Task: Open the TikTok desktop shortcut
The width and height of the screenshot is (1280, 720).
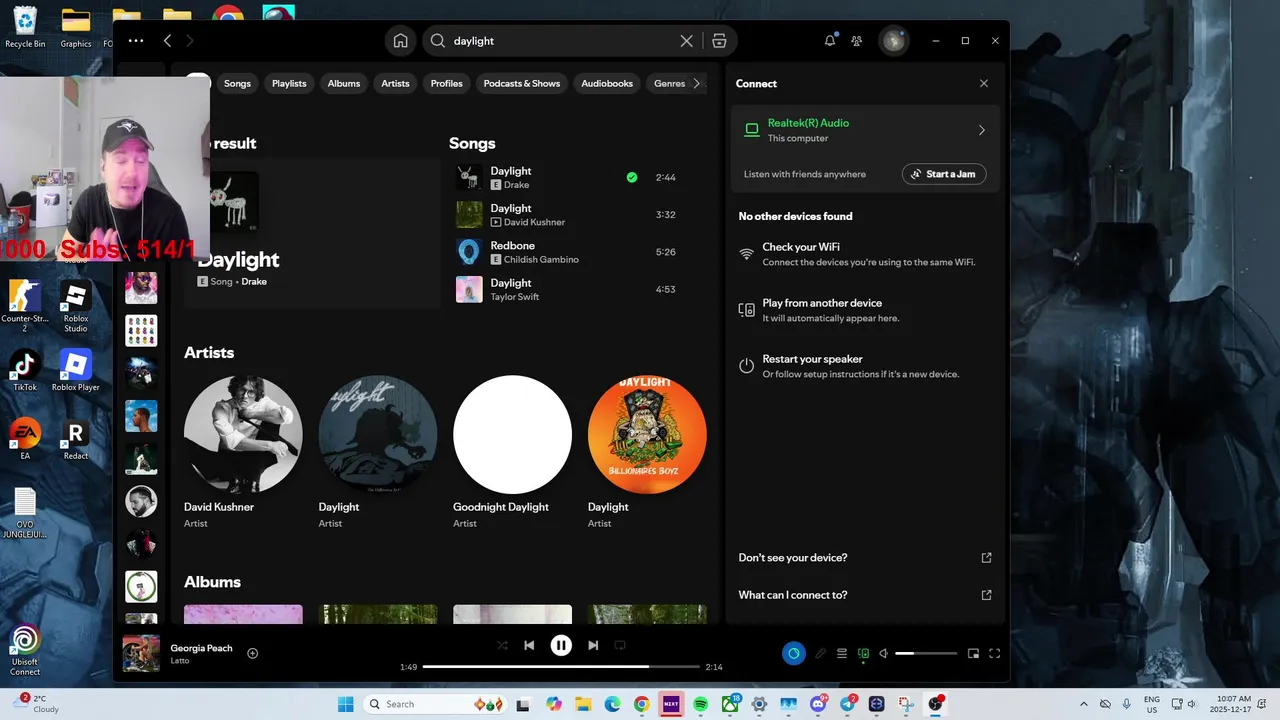Action: 25,370
